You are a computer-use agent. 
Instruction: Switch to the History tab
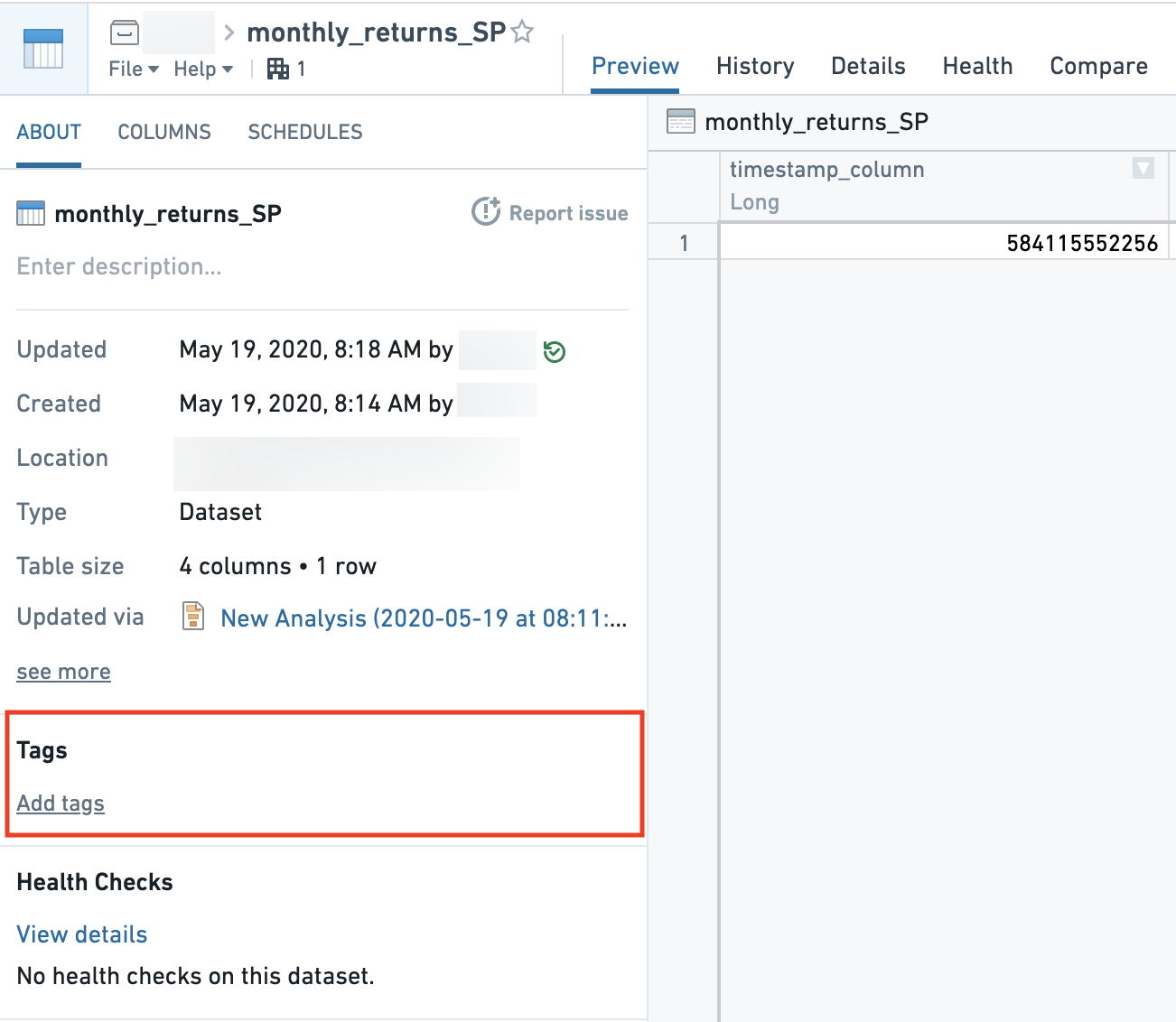[x=755, y=66]
